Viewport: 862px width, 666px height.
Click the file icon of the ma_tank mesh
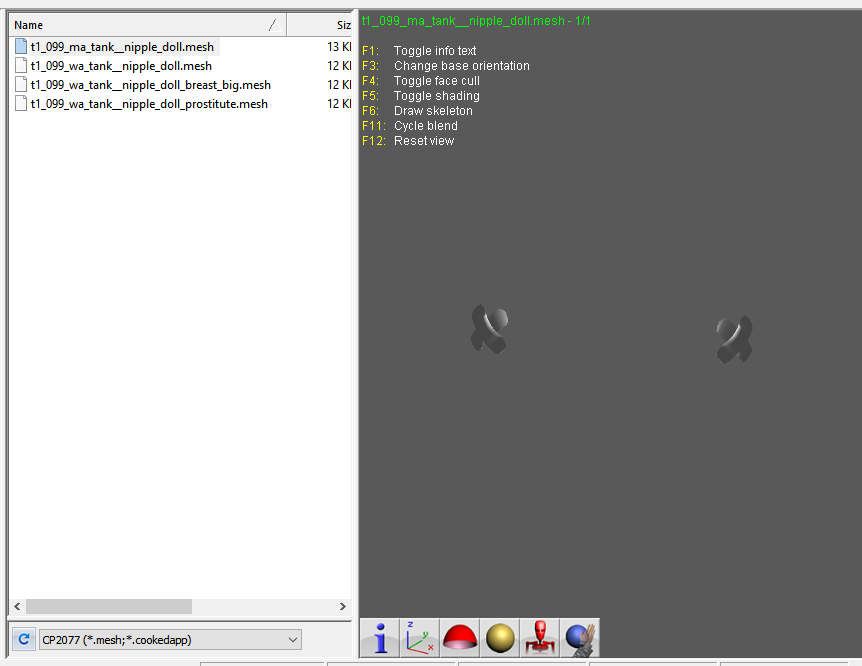[21, 47]
